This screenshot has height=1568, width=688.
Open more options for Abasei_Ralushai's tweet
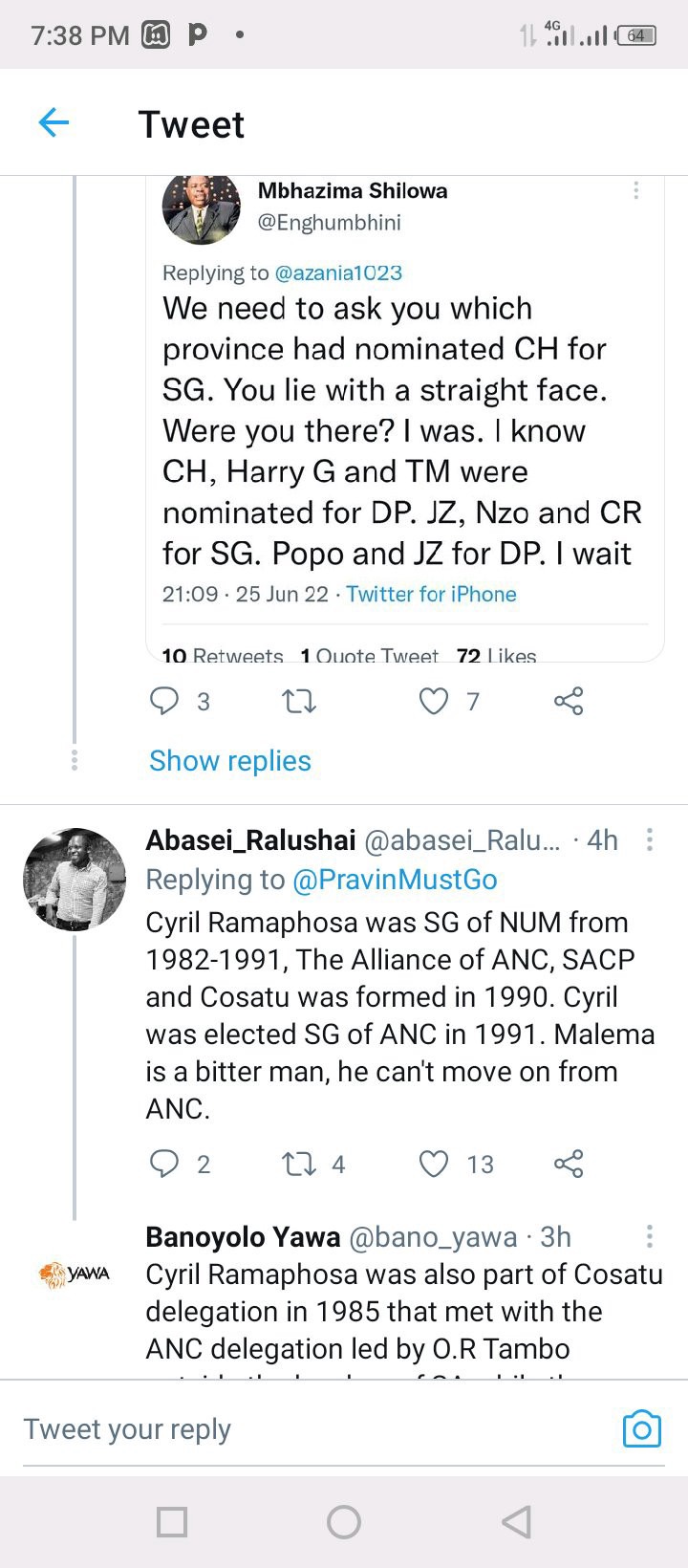point(650,839)
